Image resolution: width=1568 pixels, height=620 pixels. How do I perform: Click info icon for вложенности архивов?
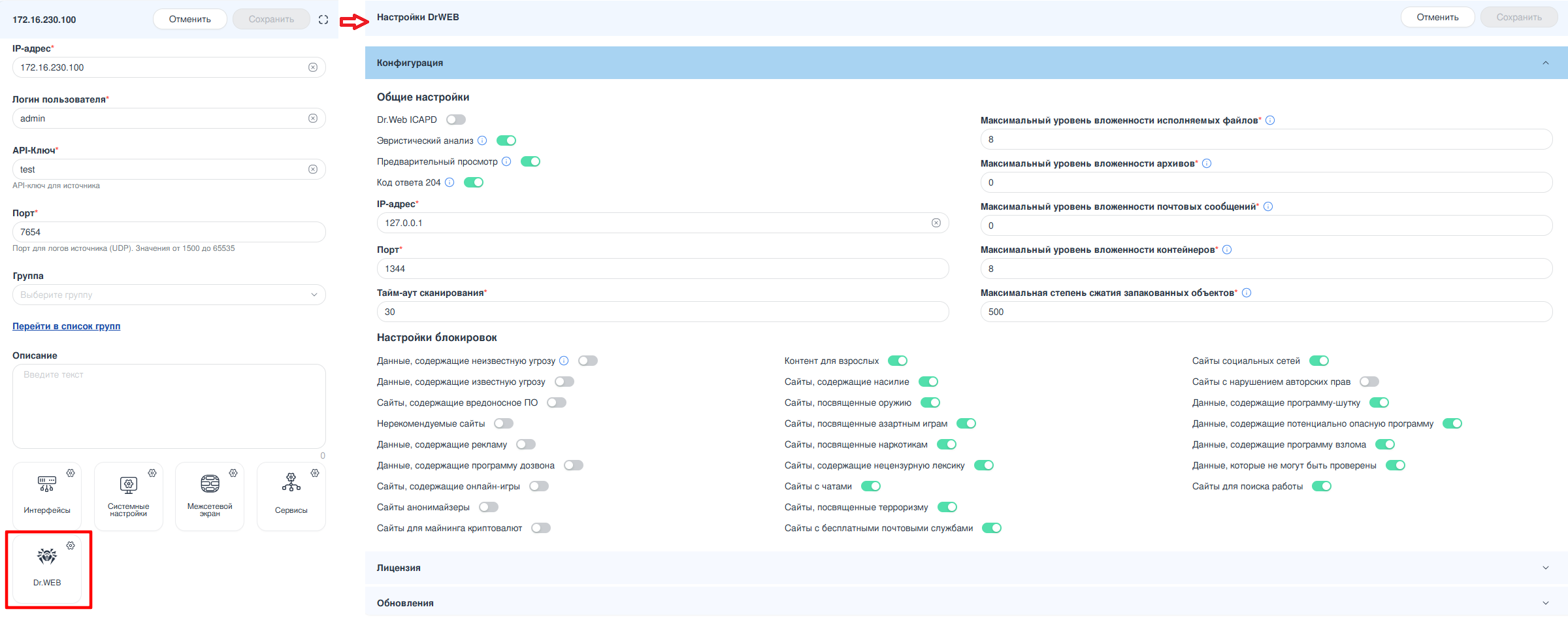point(1207,163)
